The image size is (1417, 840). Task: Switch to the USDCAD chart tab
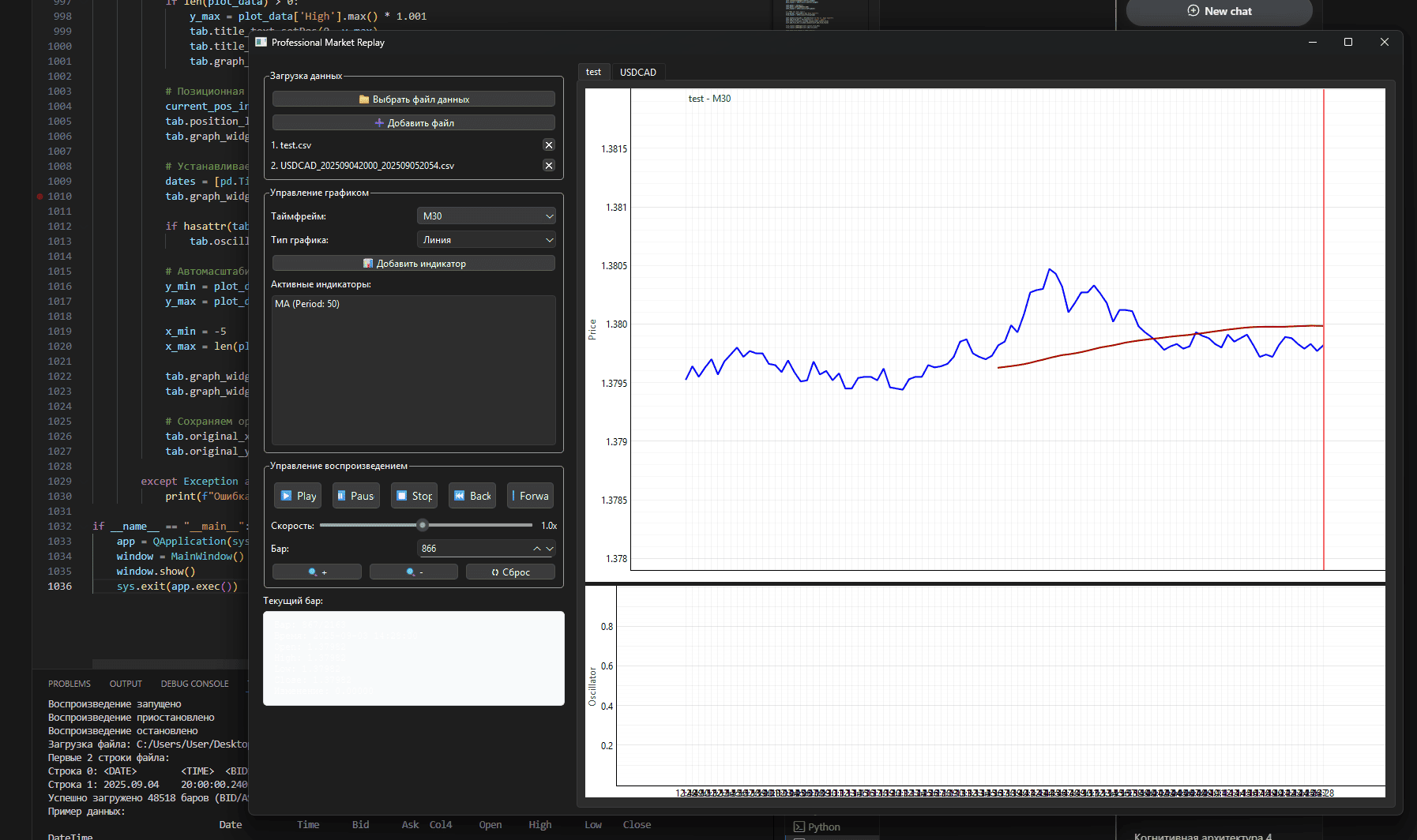tap(637, 73)
